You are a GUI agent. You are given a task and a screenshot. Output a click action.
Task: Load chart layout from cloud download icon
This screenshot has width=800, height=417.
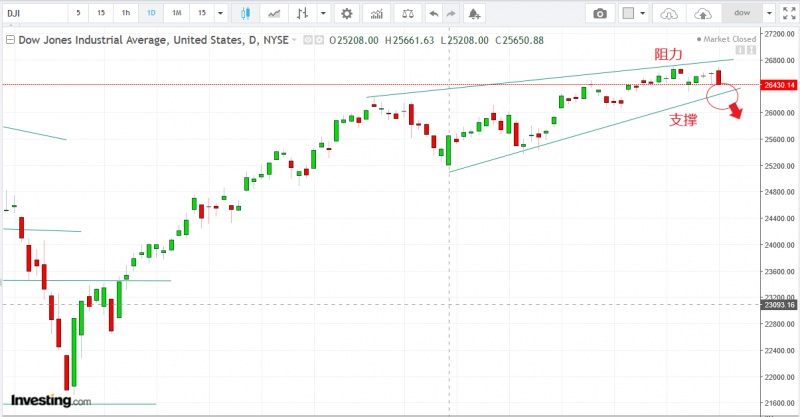click(669, 14)
